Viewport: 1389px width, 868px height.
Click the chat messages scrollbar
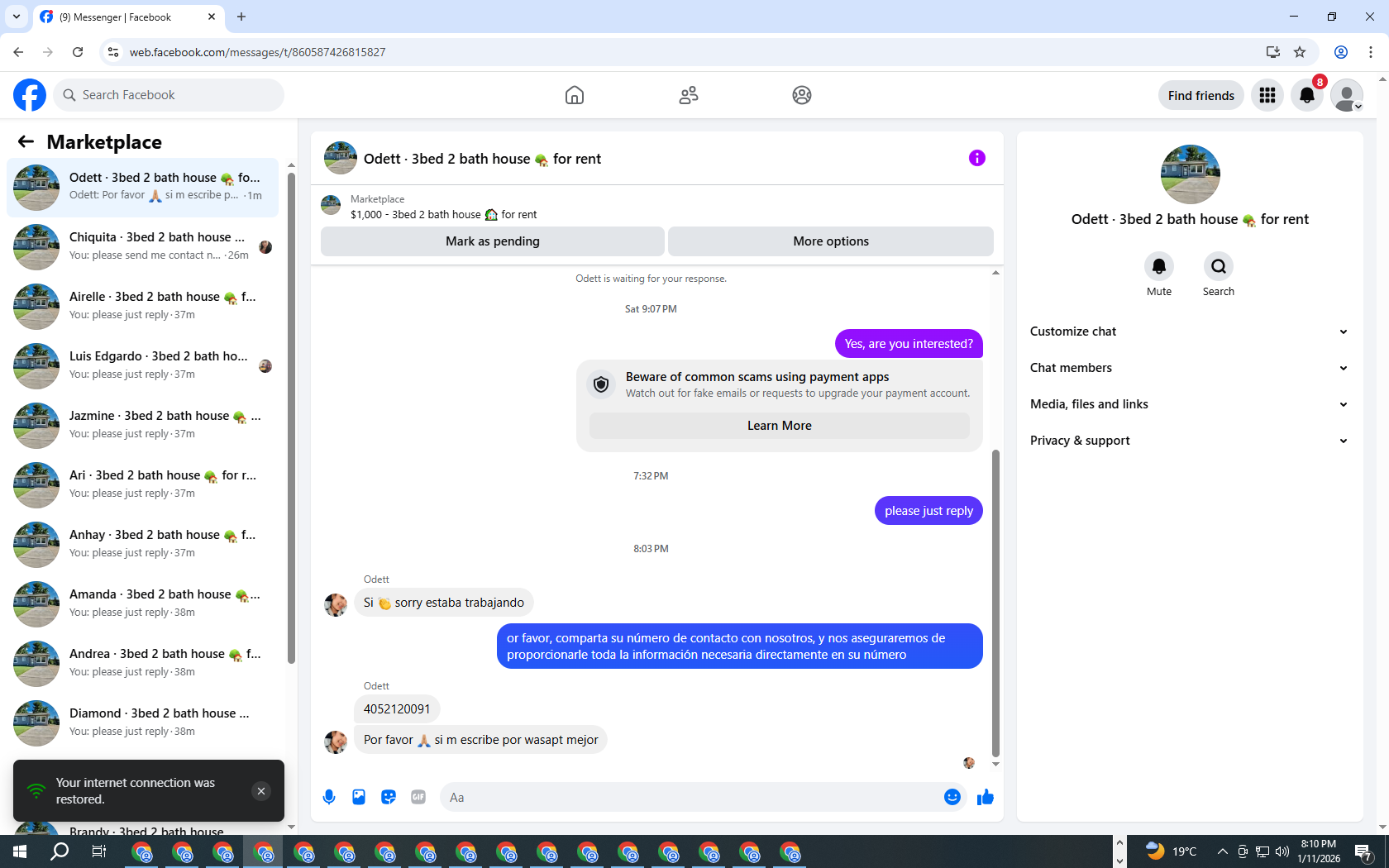(x=995, y=603)
